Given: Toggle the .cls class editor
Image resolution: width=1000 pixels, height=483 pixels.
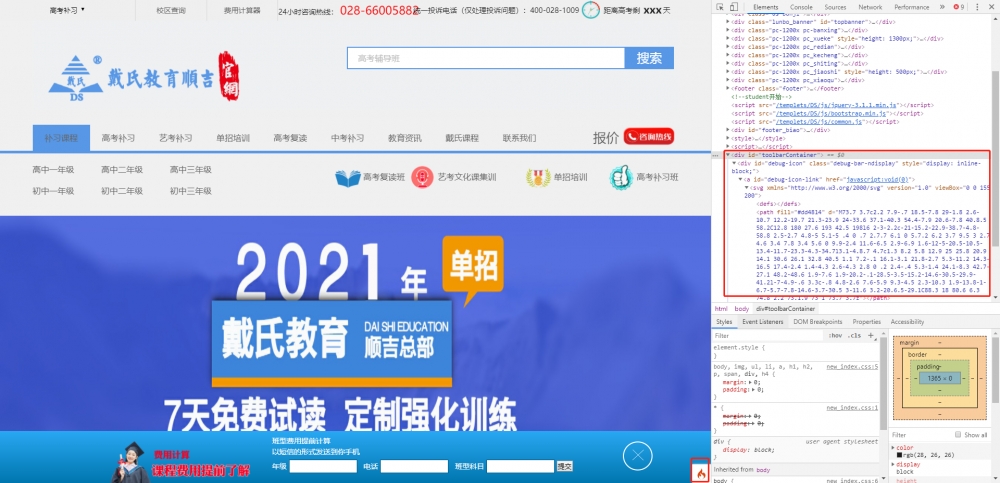Looking at the screenshot, I should [855, 336].
